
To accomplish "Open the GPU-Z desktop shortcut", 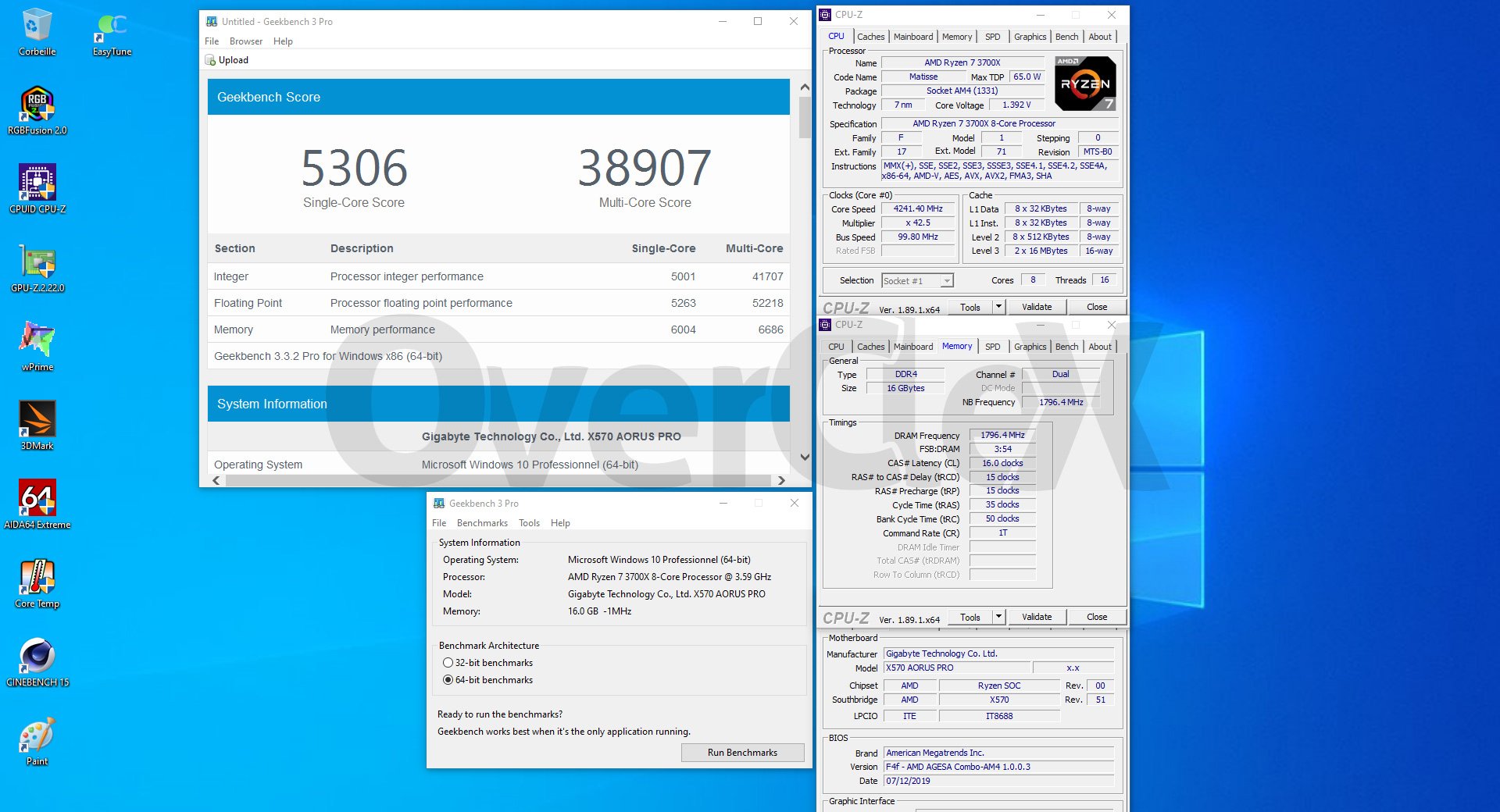I will (x=37, y=267).
